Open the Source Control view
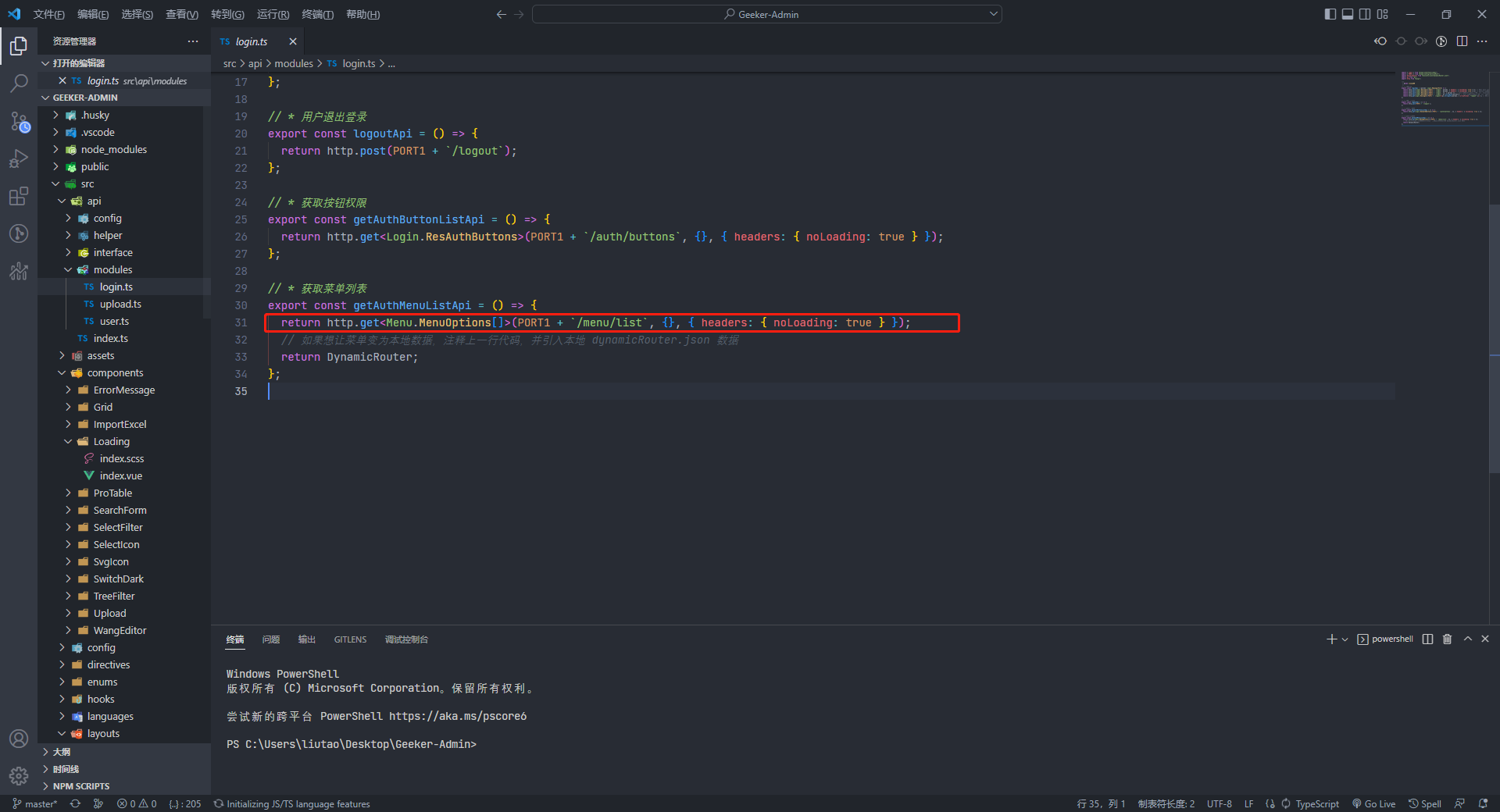 point(19,122)
